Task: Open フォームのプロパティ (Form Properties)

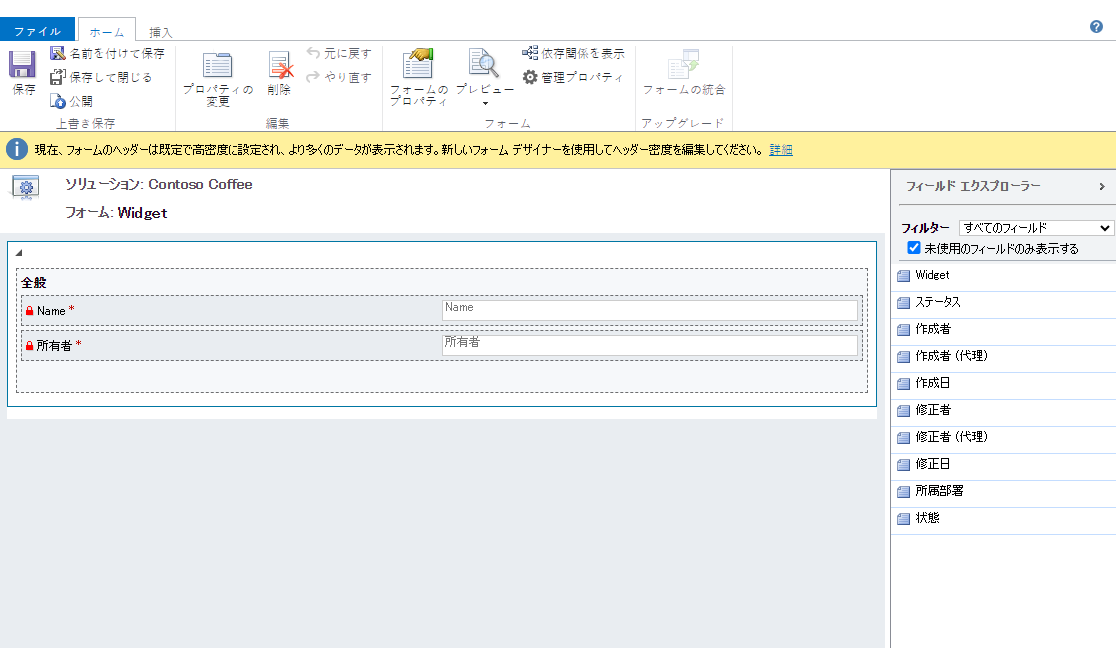Action: [418, 66]
